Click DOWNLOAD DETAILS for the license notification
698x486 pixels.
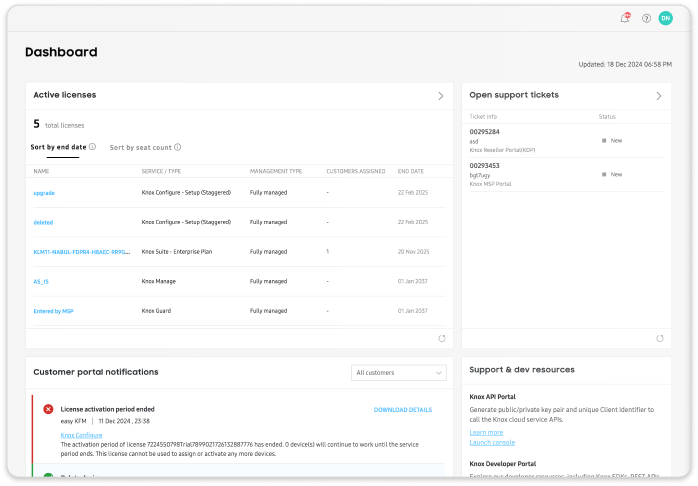pos(403,410)
